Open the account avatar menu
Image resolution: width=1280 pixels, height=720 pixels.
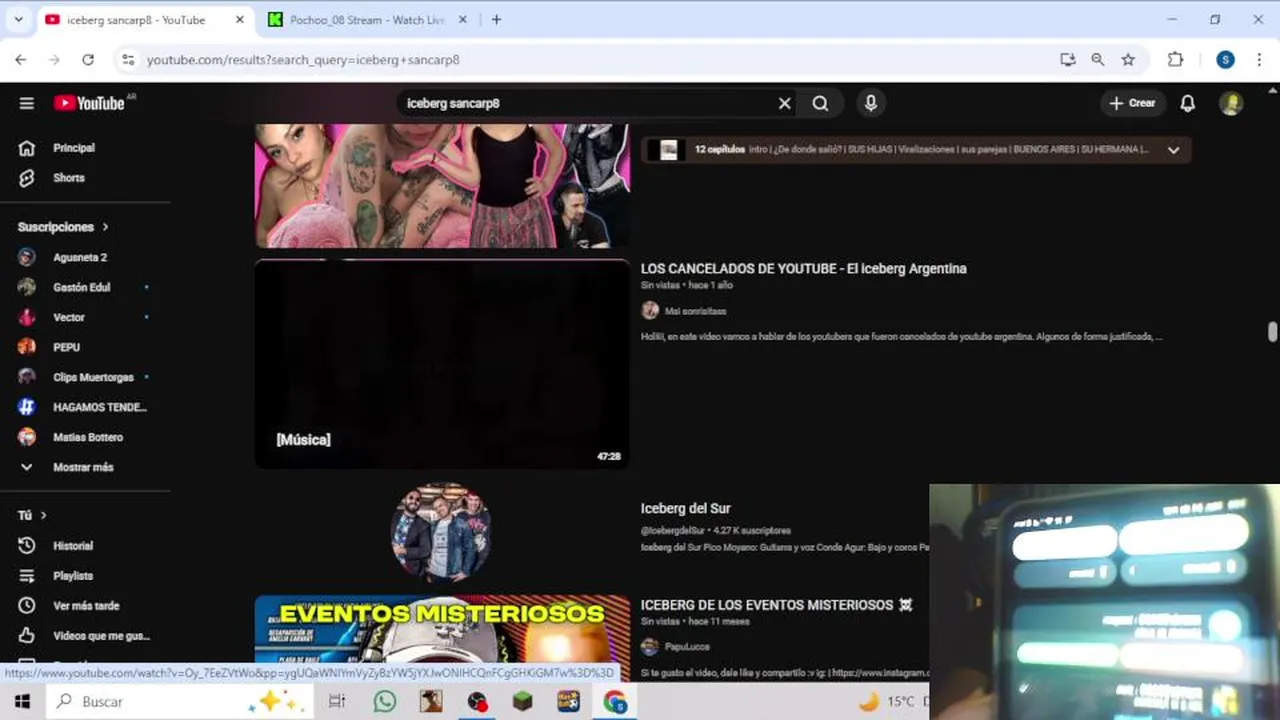[1231, 103]
